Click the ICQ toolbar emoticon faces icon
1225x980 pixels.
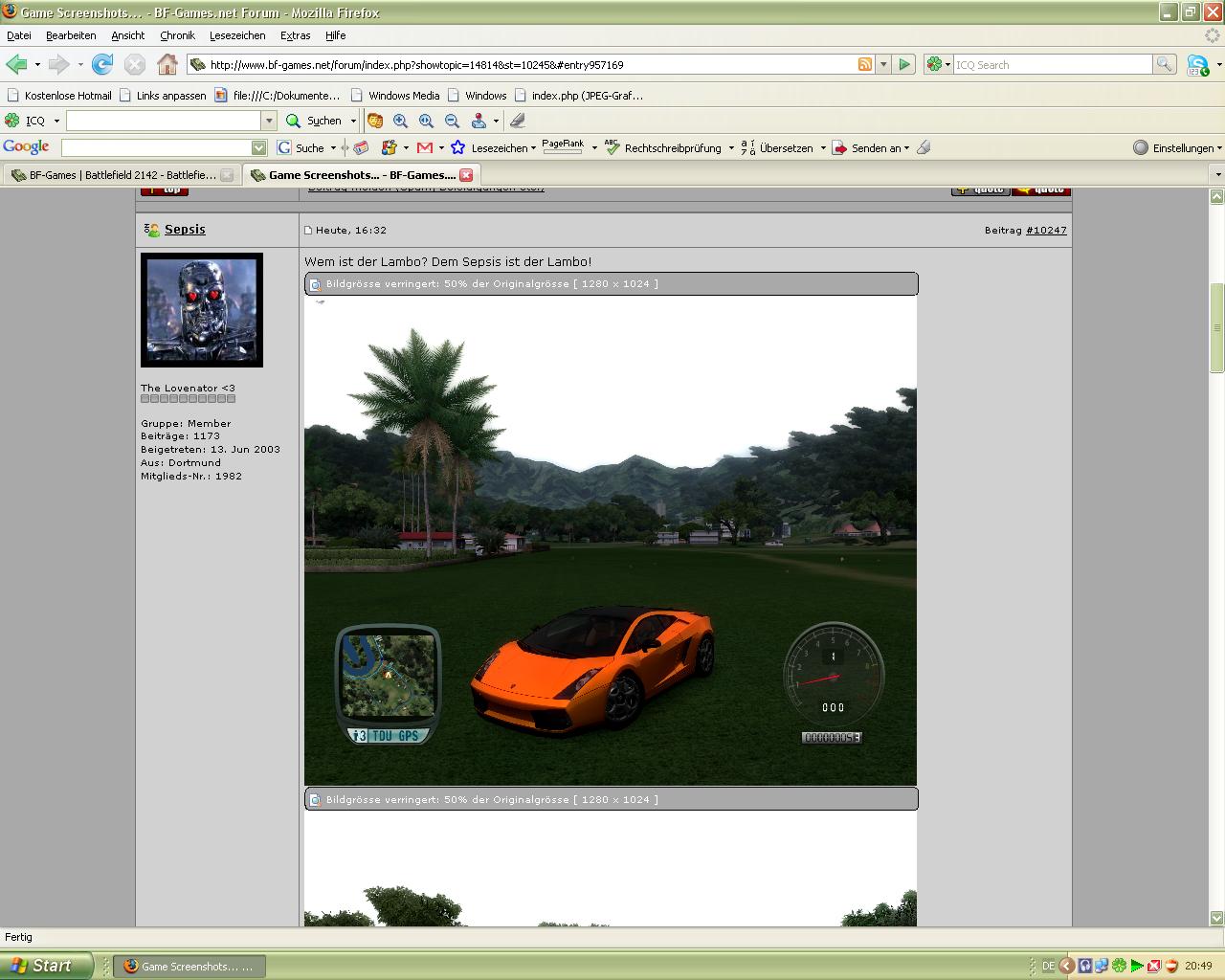click(x=375, y=121)
